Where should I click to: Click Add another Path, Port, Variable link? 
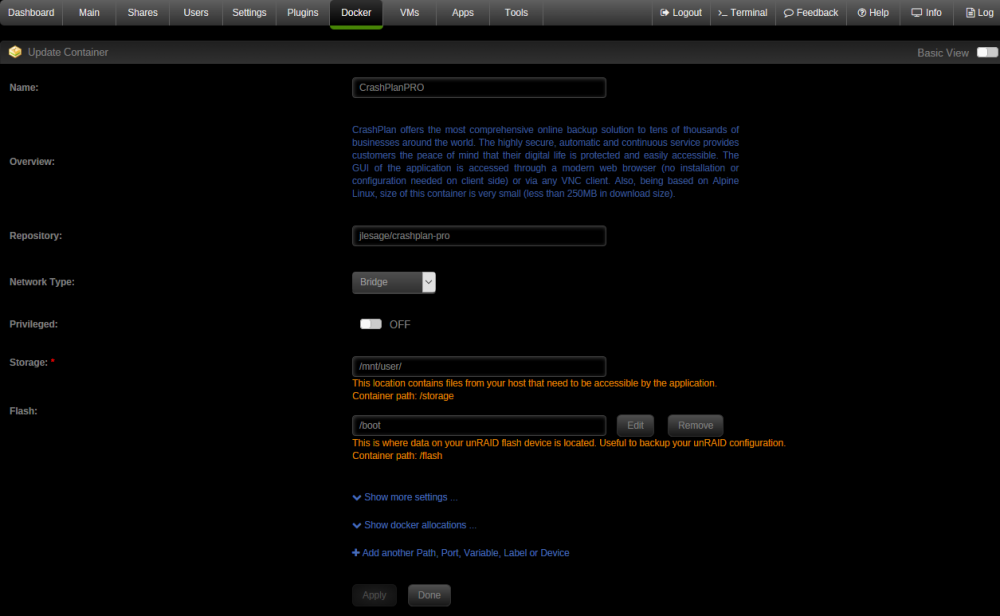466,553
